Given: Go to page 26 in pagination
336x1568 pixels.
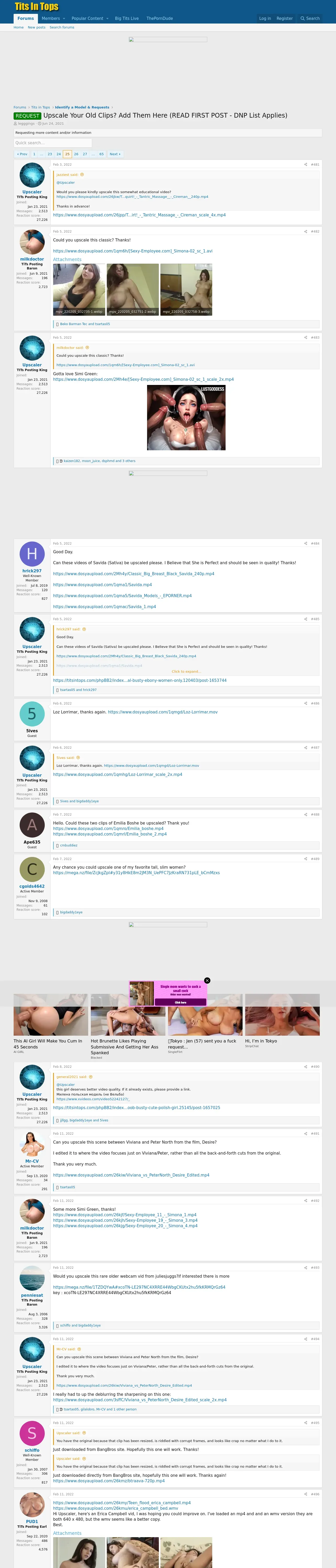Looking at the screenshot, I should coord(76,154).
